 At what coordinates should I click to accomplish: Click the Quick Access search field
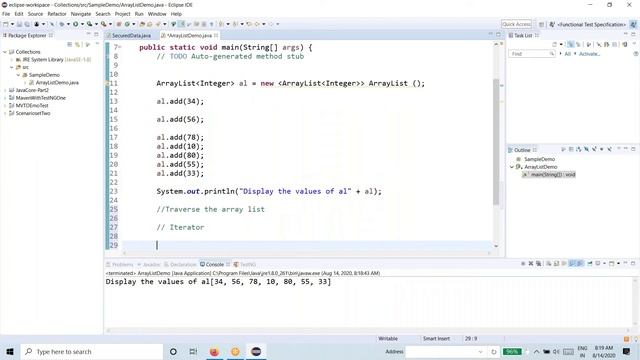coord(516,24)
